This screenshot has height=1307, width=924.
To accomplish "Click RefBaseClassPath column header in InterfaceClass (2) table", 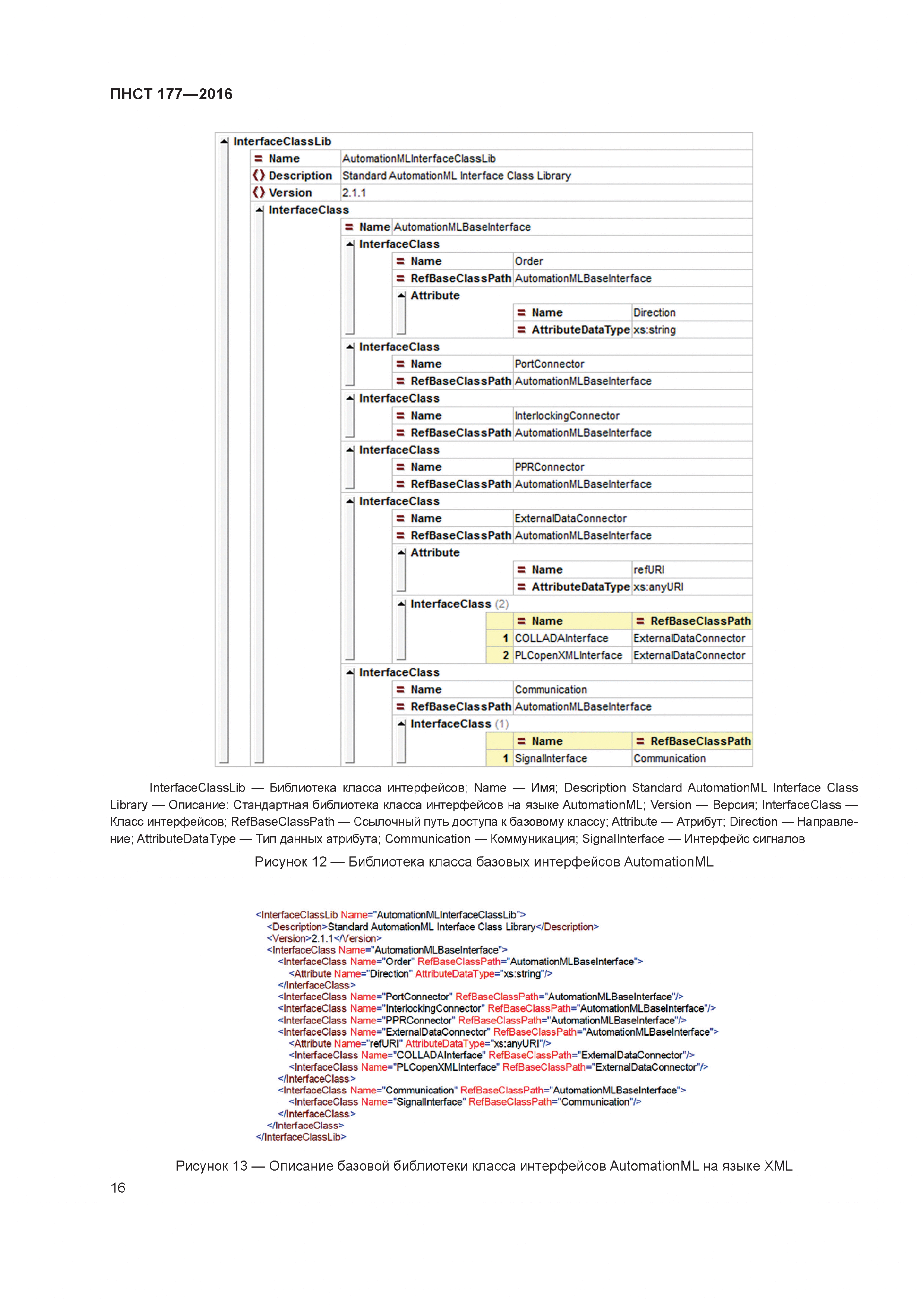I will tap(692, 621).
